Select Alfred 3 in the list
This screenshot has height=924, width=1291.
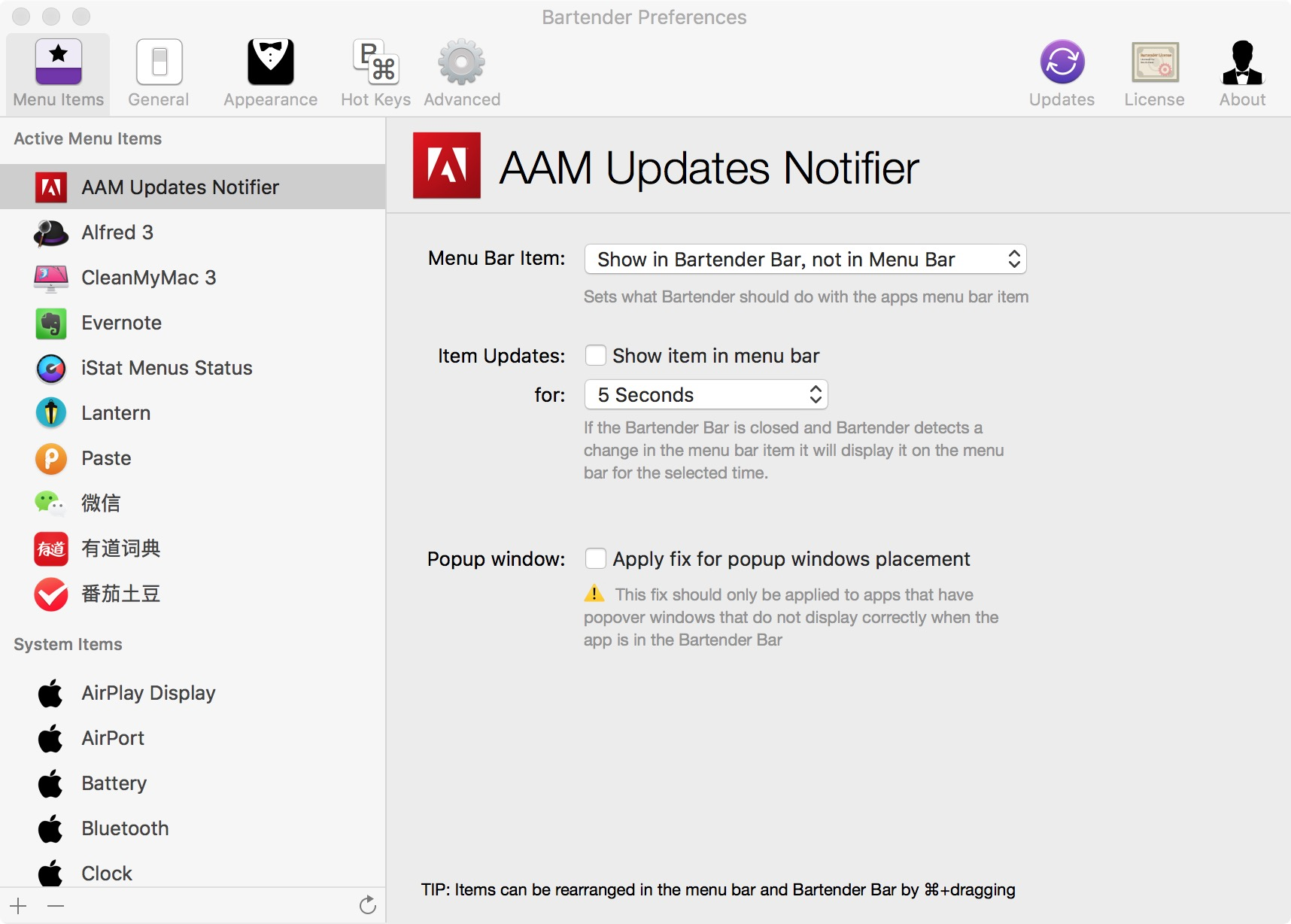[193, 233]
